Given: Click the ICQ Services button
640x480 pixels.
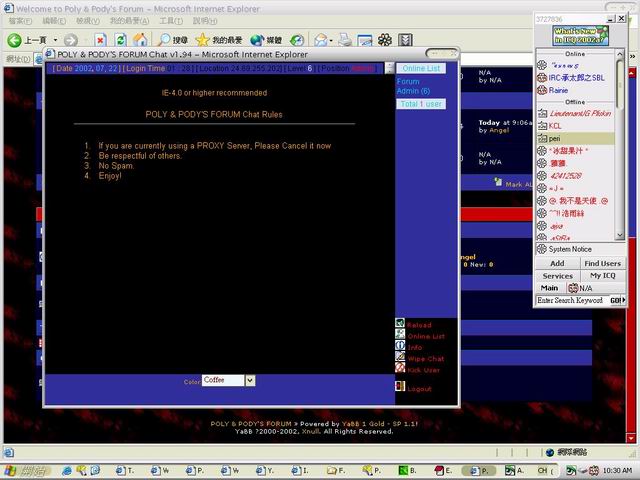Looking at the screenshot, I should 558,276.
